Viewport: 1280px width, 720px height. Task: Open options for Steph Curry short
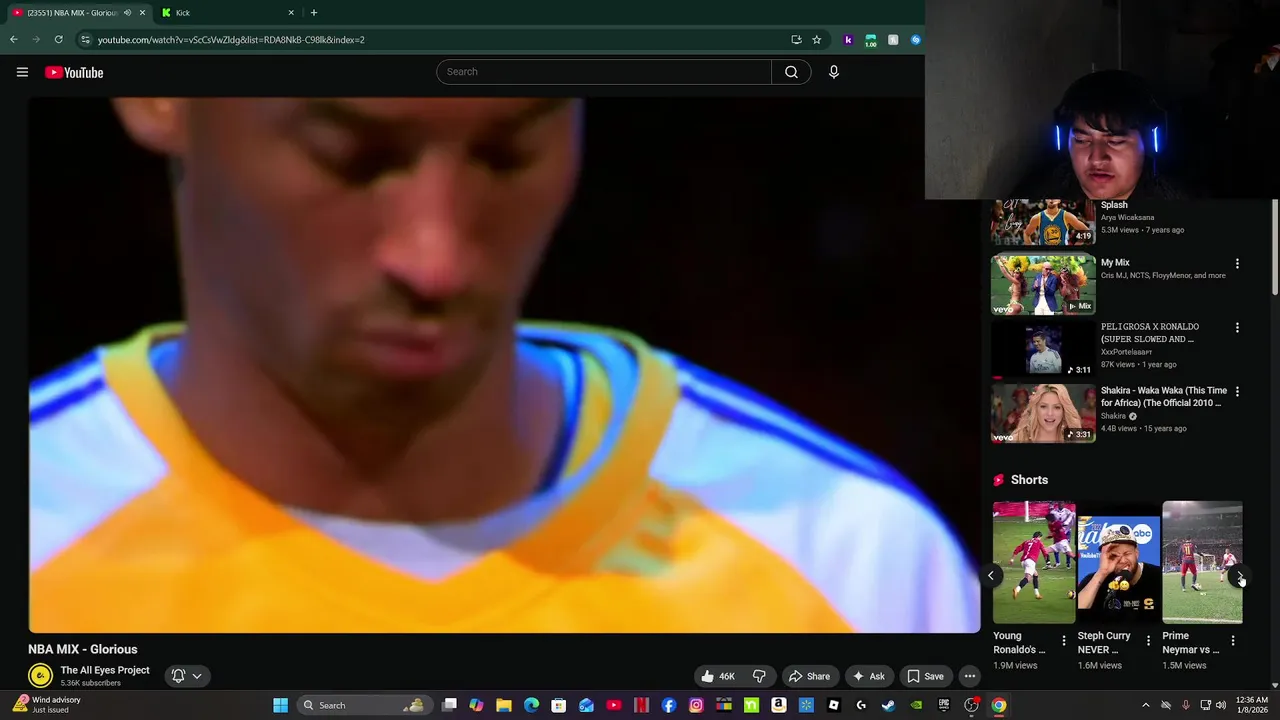(x=1148, y=641)
